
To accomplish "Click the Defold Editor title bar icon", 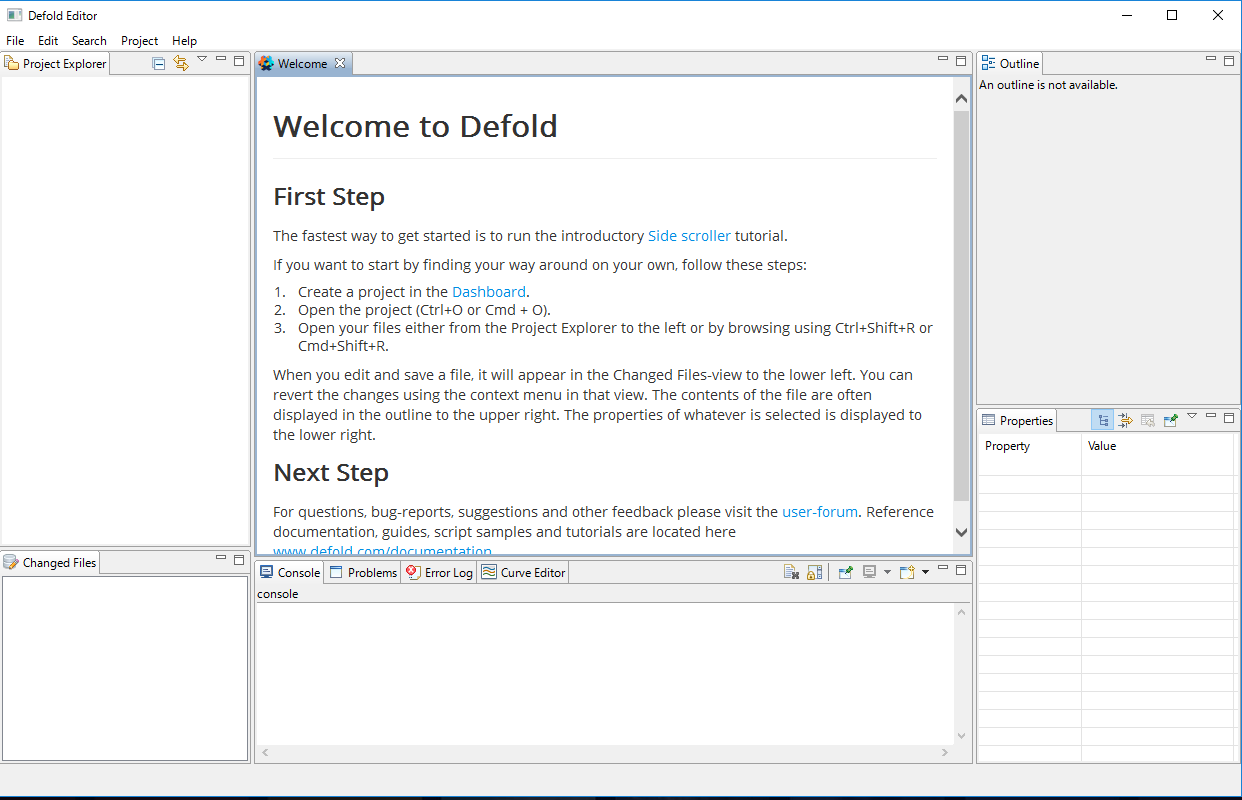I will pyautogui.click(x=15, y=15).
